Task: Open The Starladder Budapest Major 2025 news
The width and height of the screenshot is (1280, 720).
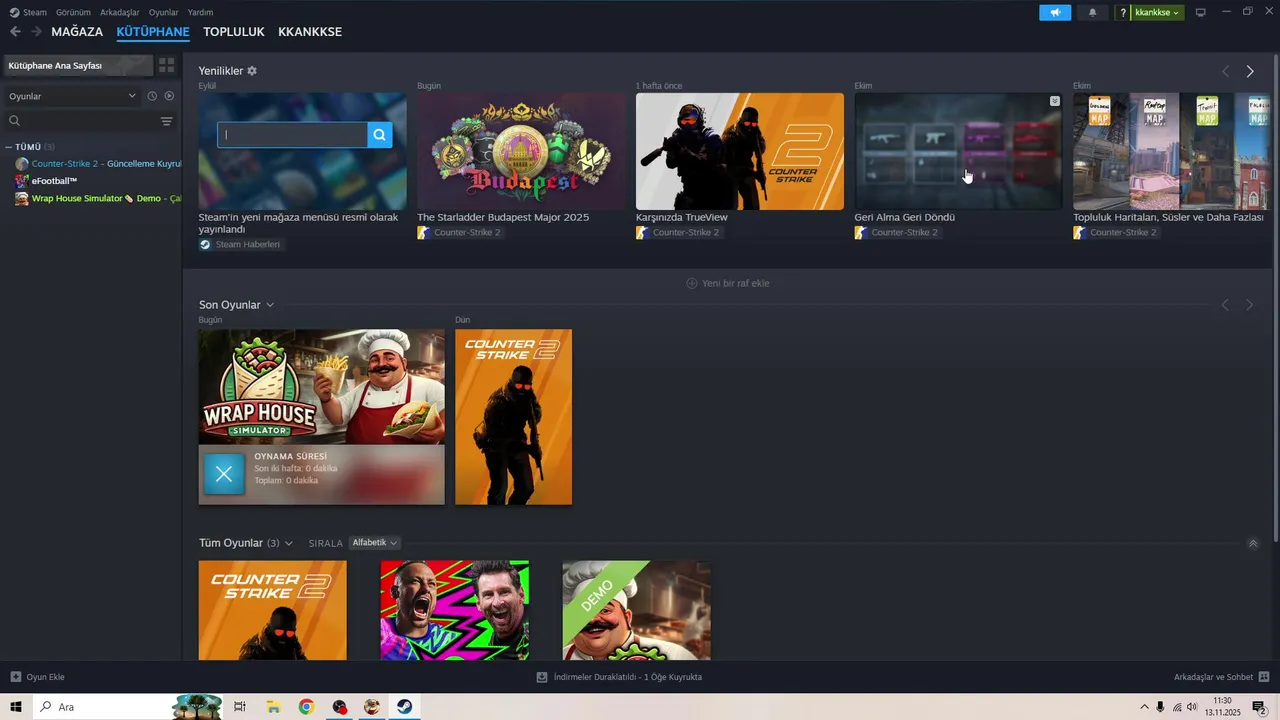Action: point(503,217)
